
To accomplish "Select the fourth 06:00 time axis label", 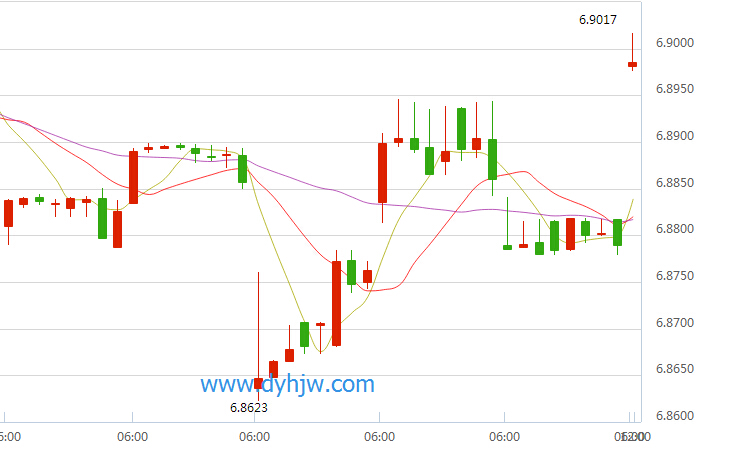I will 504,437.
